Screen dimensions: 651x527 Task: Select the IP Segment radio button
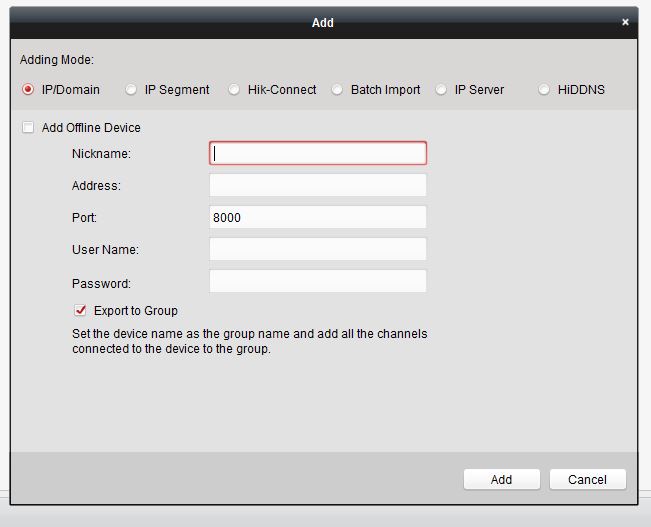coord(131,90)
